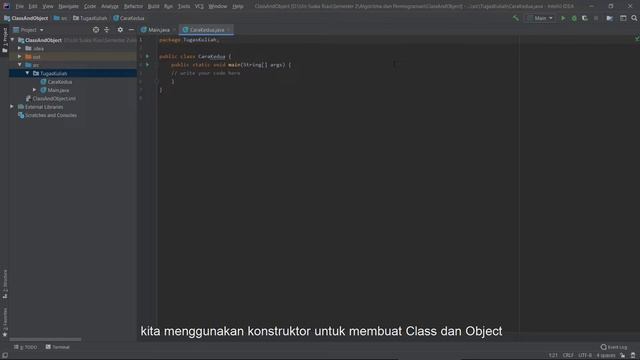
Task: Open the Structure tool window side tab
Action: [x=5, y=284]
